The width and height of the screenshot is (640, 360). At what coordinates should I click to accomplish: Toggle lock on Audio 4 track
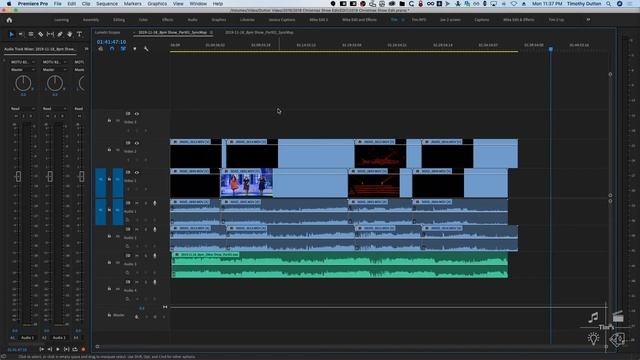(109, 289)
